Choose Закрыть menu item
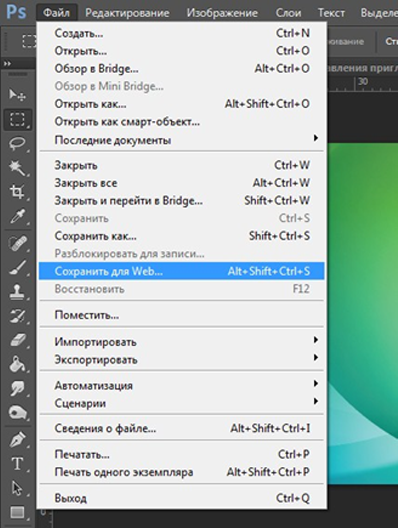The width and height of the screenshot is (398, 528). [x=182, y=165]
